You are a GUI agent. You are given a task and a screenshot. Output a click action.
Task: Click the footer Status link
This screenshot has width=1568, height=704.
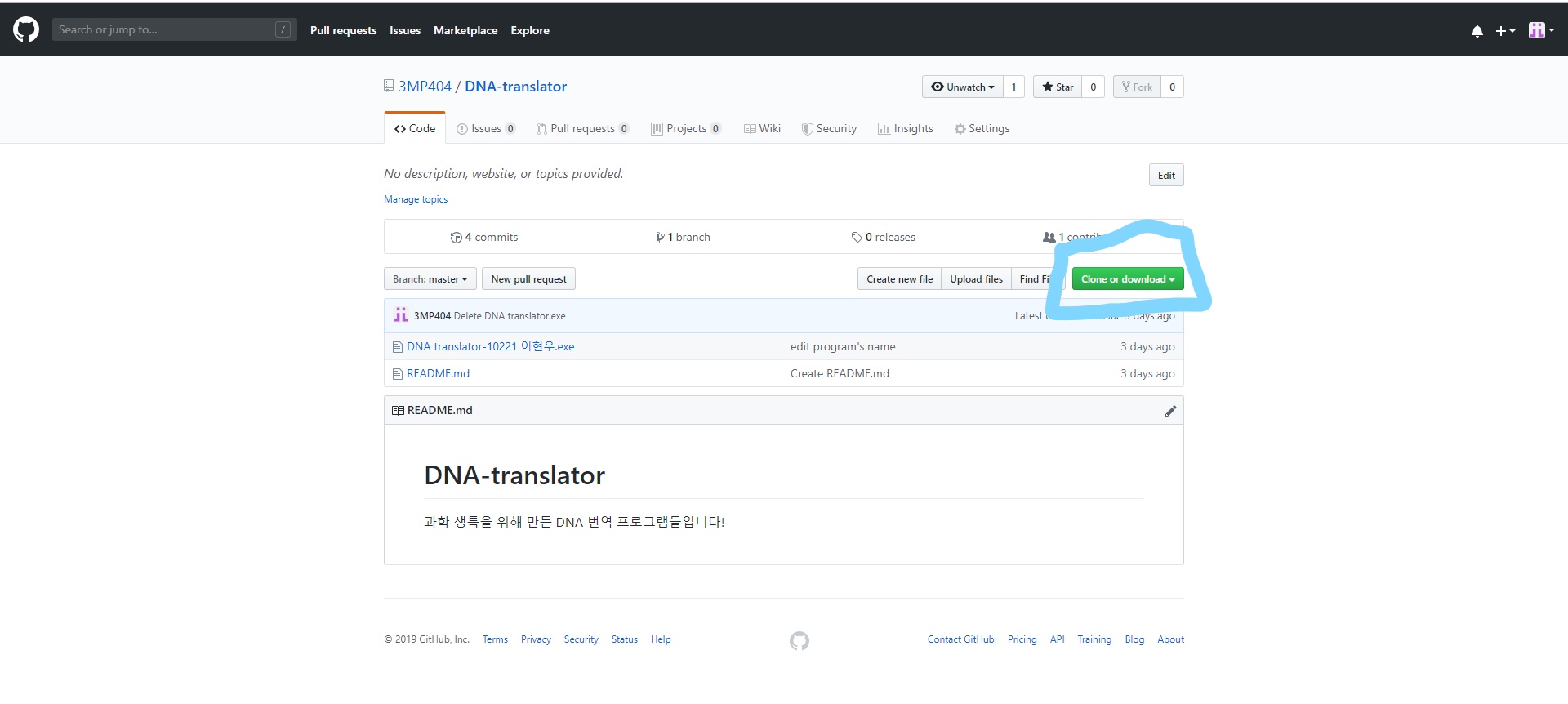tap(624, 639)
